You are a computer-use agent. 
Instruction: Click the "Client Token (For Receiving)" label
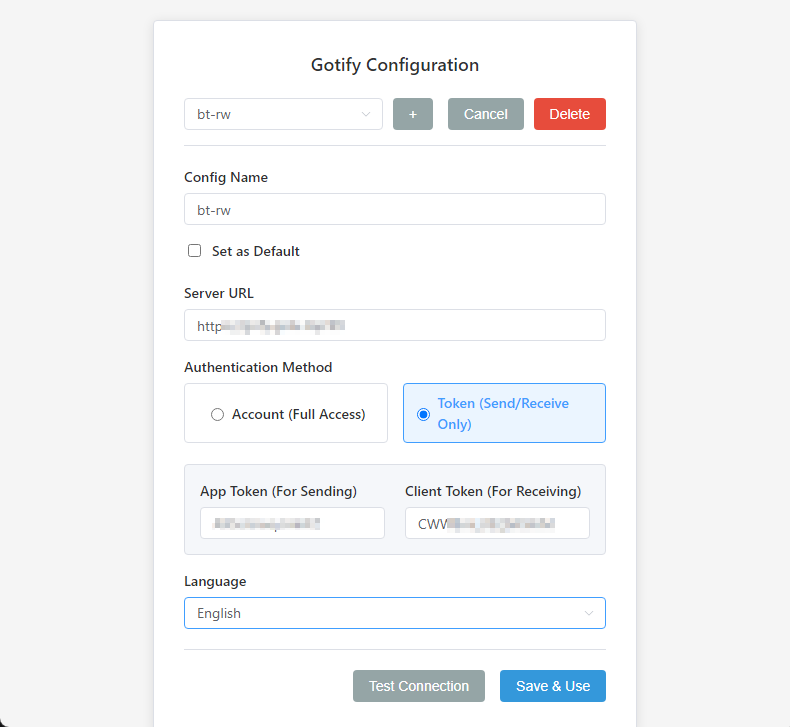pyautogui.click(x=493, y=491)
